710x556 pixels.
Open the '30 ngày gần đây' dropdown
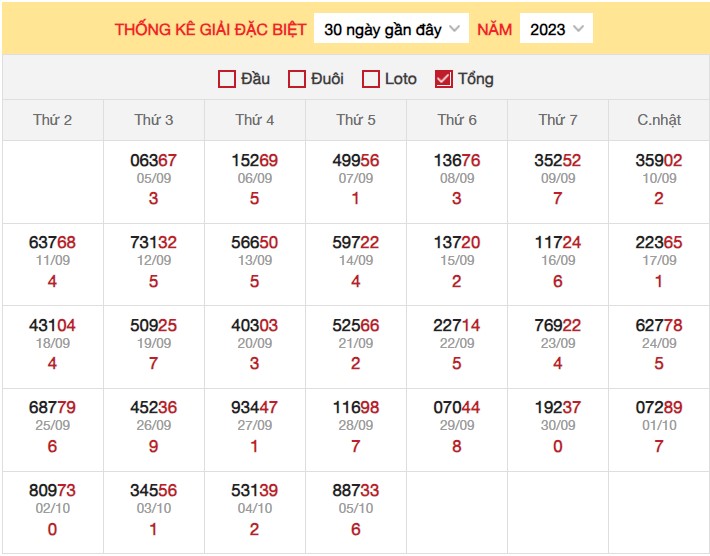tap(391, 29)
